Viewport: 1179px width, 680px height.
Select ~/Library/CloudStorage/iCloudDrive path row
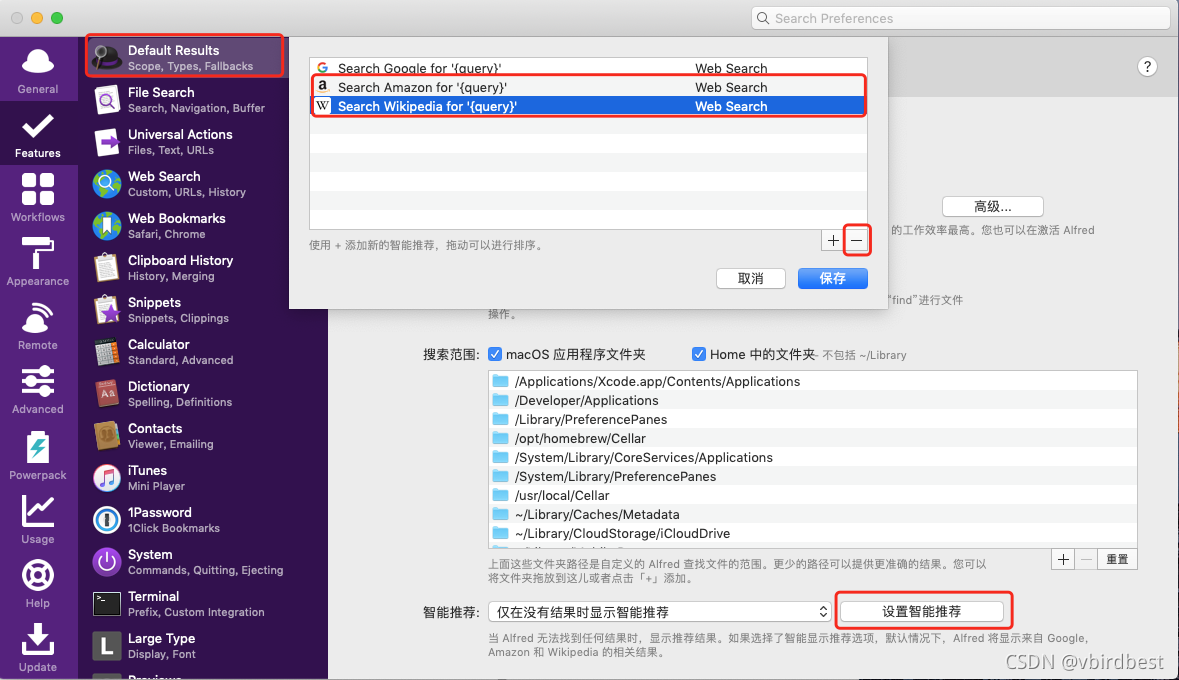coord(812,533)
